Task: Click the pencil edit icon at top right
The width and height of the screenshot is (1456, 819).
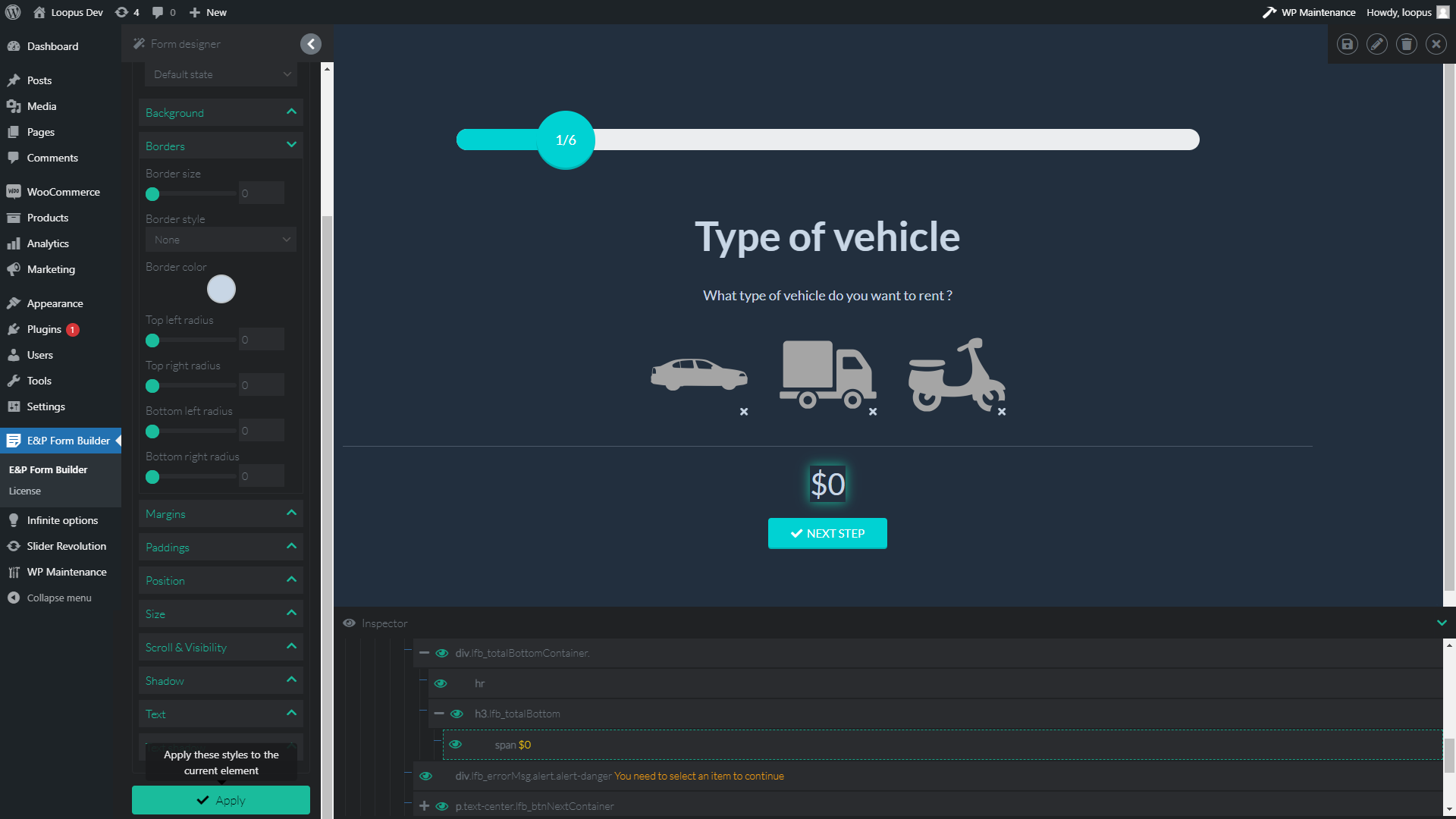Action: 1376,44
